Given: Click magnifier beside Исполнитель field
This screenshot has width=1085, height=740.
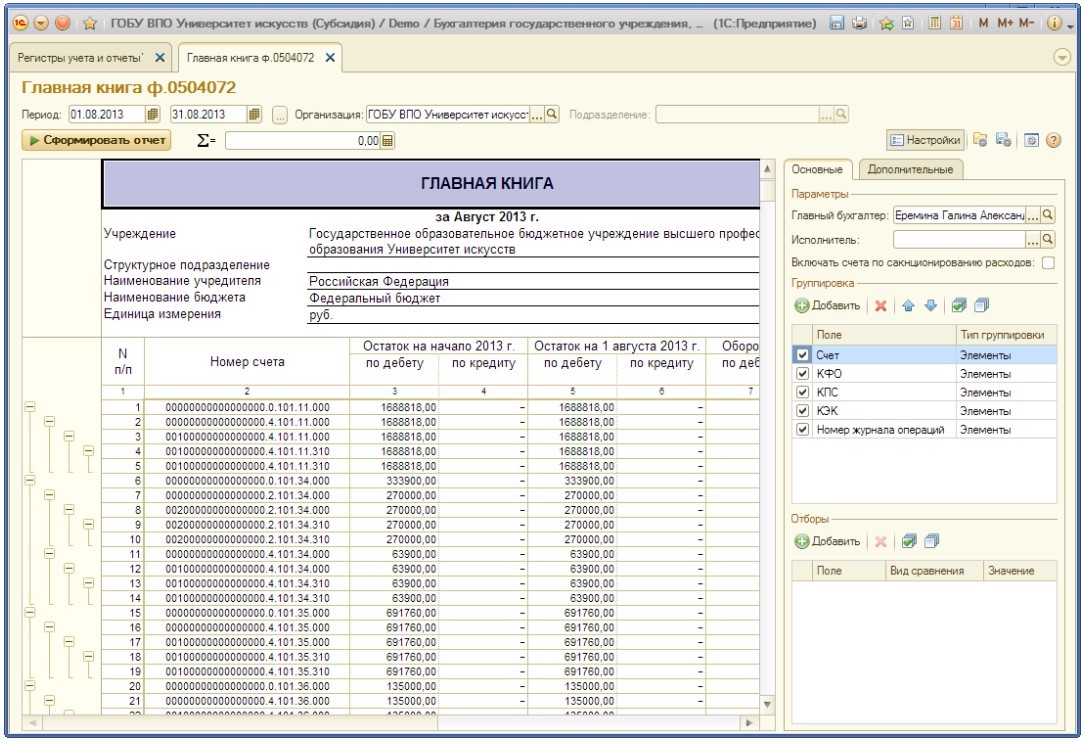Looking at the screenshot, I should click(x=1048, y=240).
